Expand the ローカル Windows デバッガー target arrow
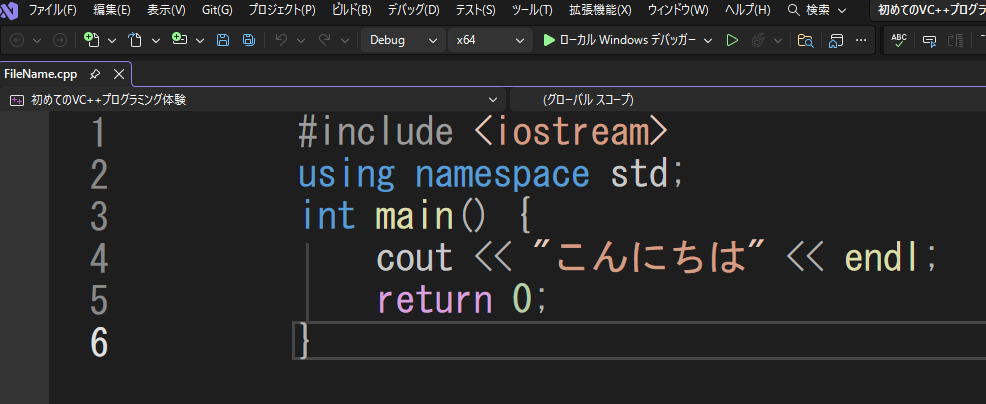This screenshot has width=986, height=404. [x=708, y=41]
